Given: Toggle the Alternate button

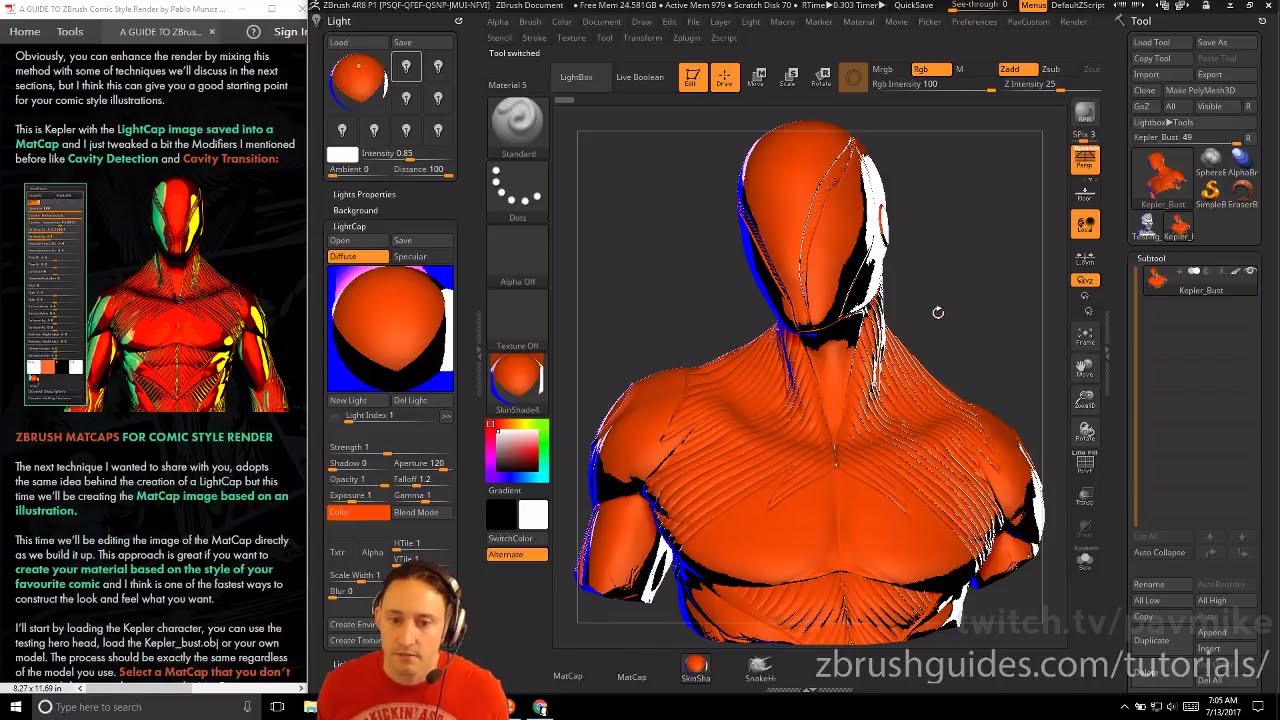Looking at the screenshot, I should click(x=517, y=554).
